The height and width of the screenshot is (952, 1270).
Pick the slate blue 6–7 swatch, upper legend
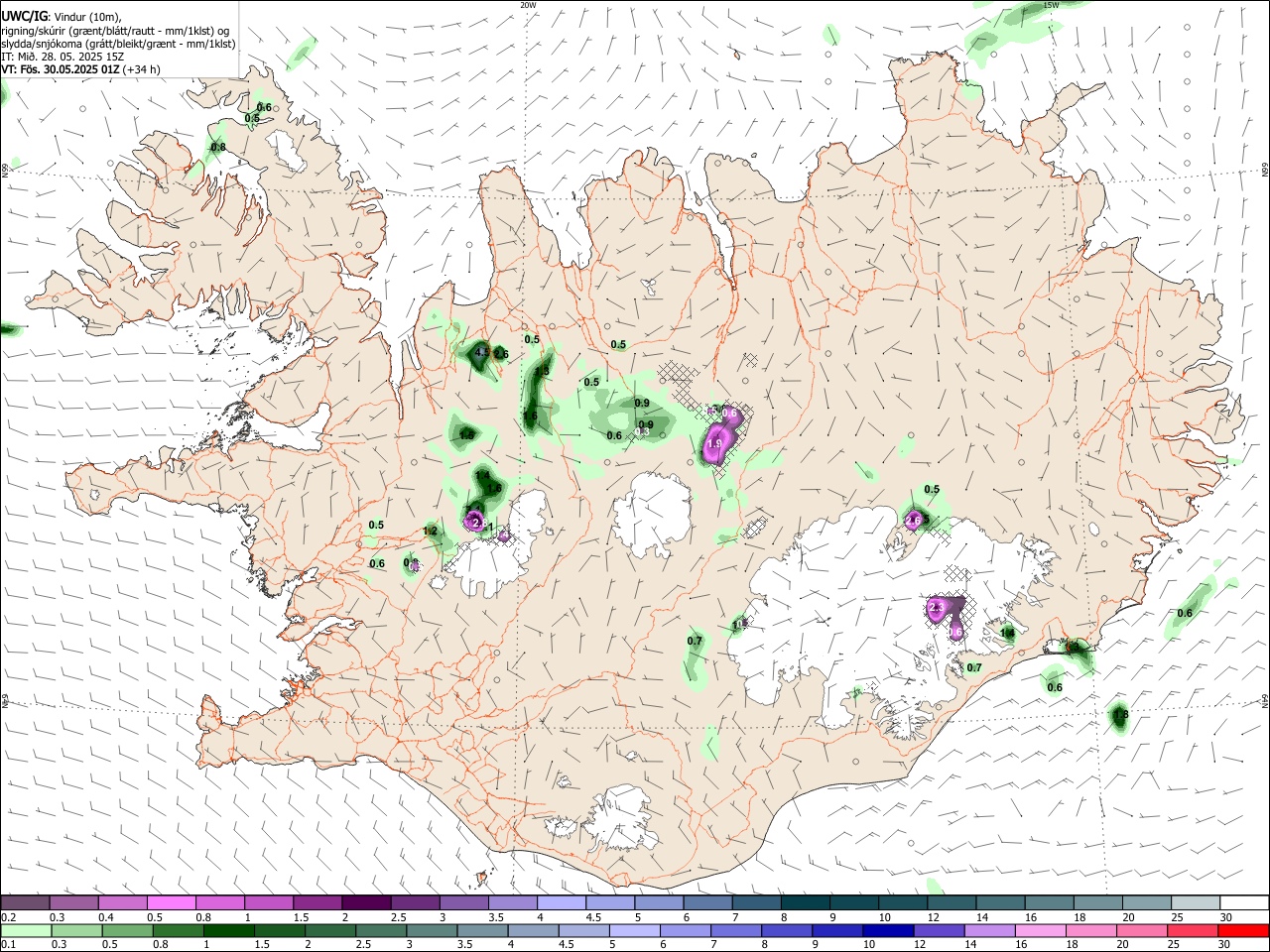707,902
